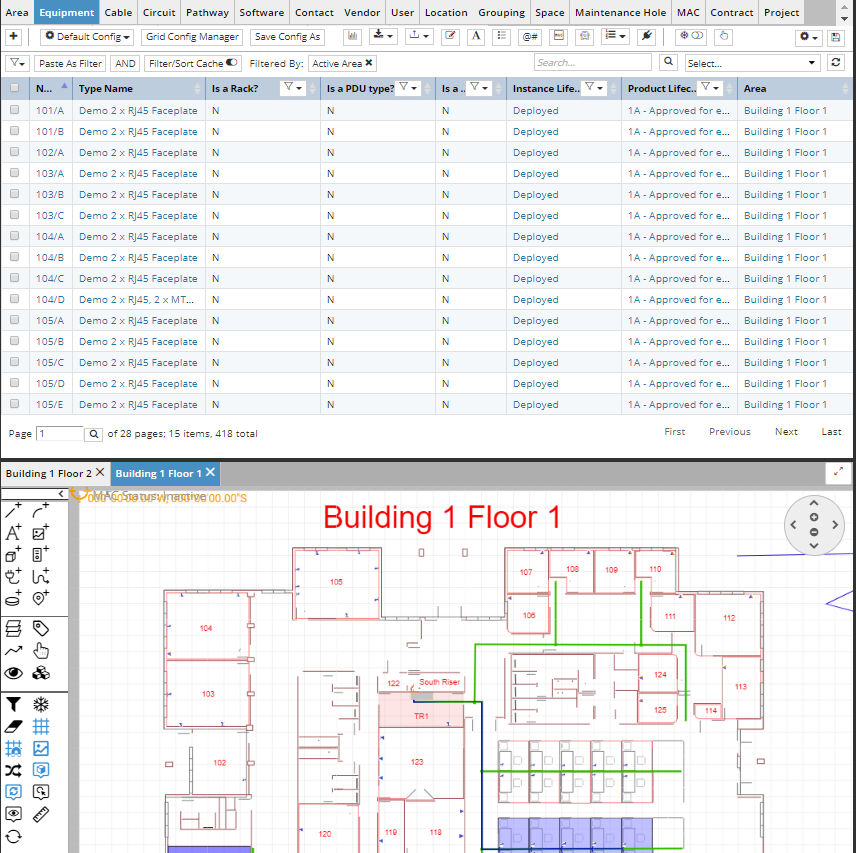Toggle the select-all checkbox in grid header

[x=14, y=87]
